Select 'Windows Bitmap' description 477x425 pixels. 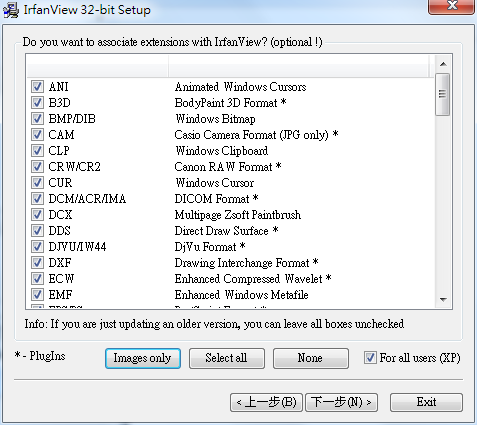click(x=215, y=119)
